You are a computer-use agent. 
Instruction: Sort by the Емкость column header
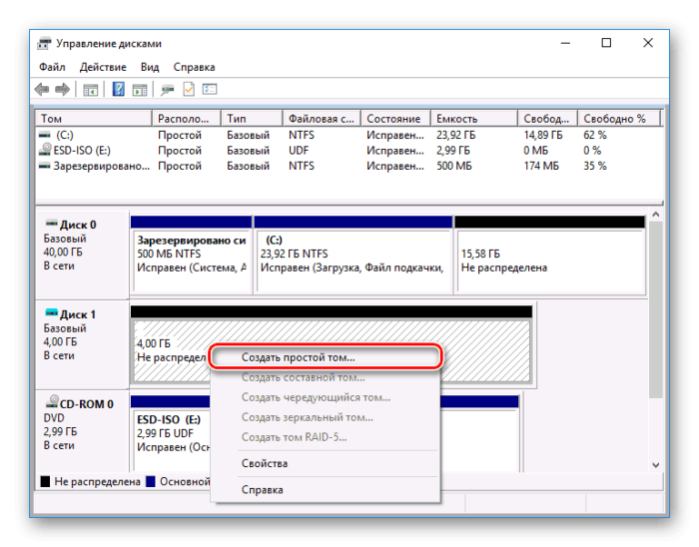[x=474, y=119]
